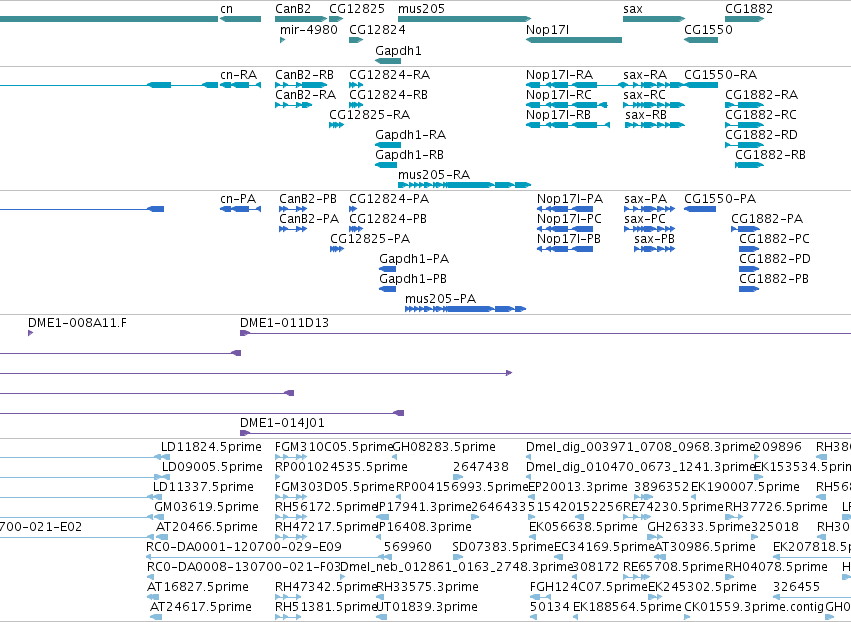Viewport: 851px width, 622px height.
Task: Select the CG12824 gene label
Action: coord(377,30)
